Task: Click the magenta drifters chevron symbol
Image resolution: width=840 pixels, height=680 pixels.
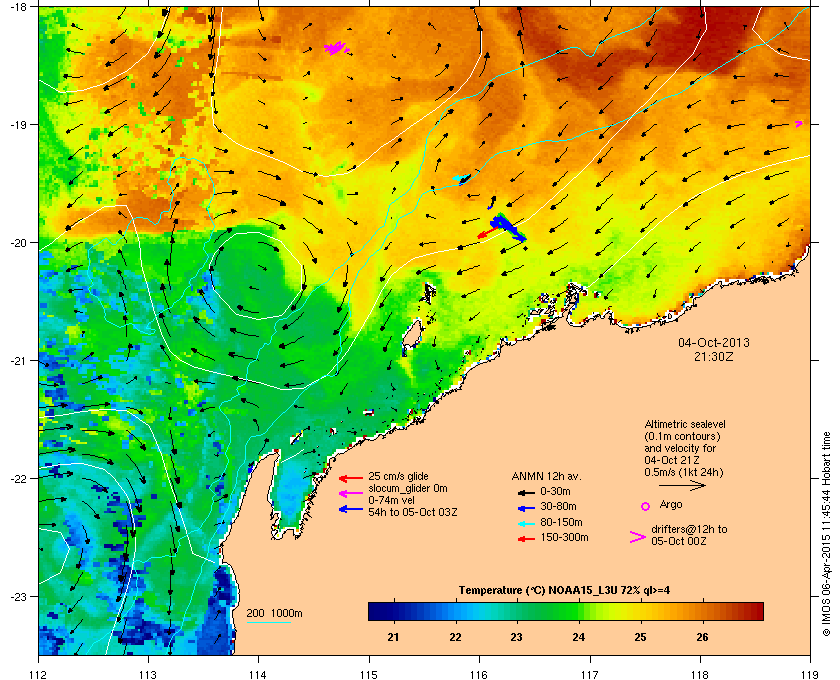Action: click(638, 537)
